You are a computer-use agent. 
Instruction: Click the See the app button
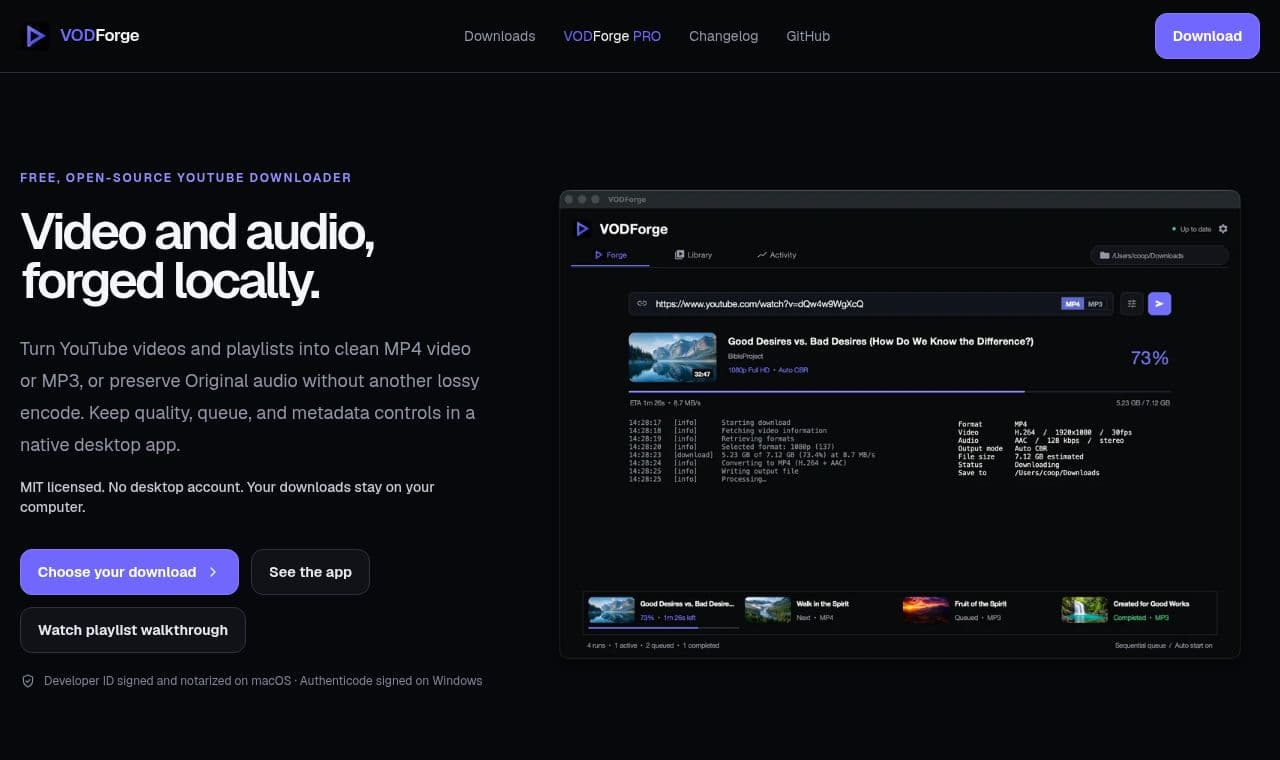coord(310,572)
